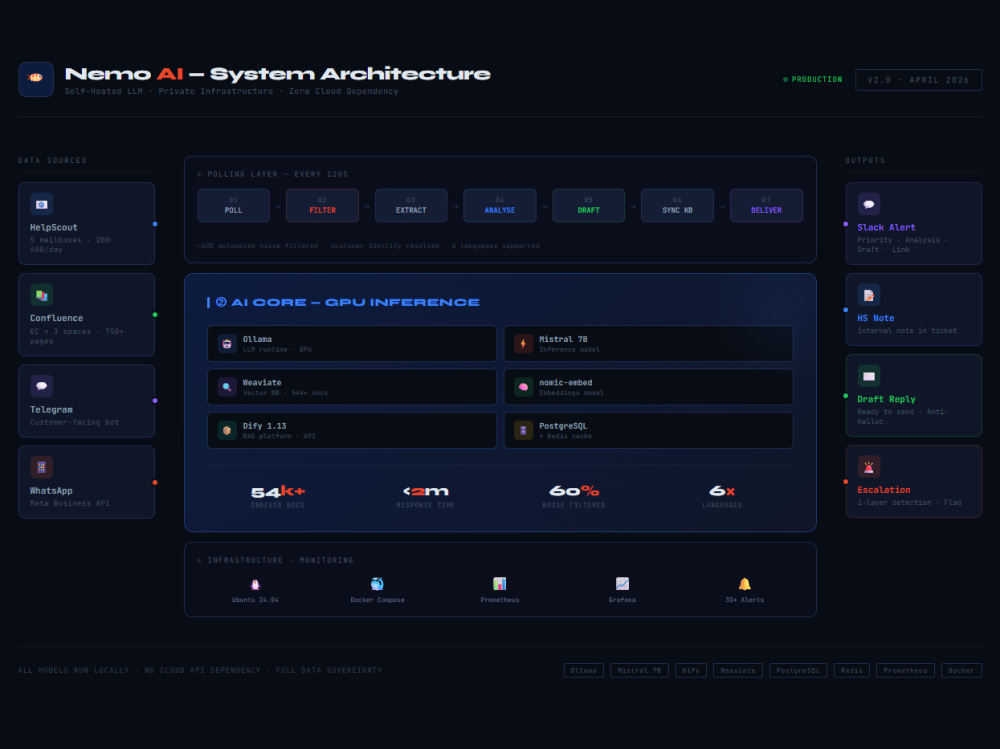Click the blue connector dot on HelpScout card
This screenshot has width=1000, height=749.
click(155, 224)
